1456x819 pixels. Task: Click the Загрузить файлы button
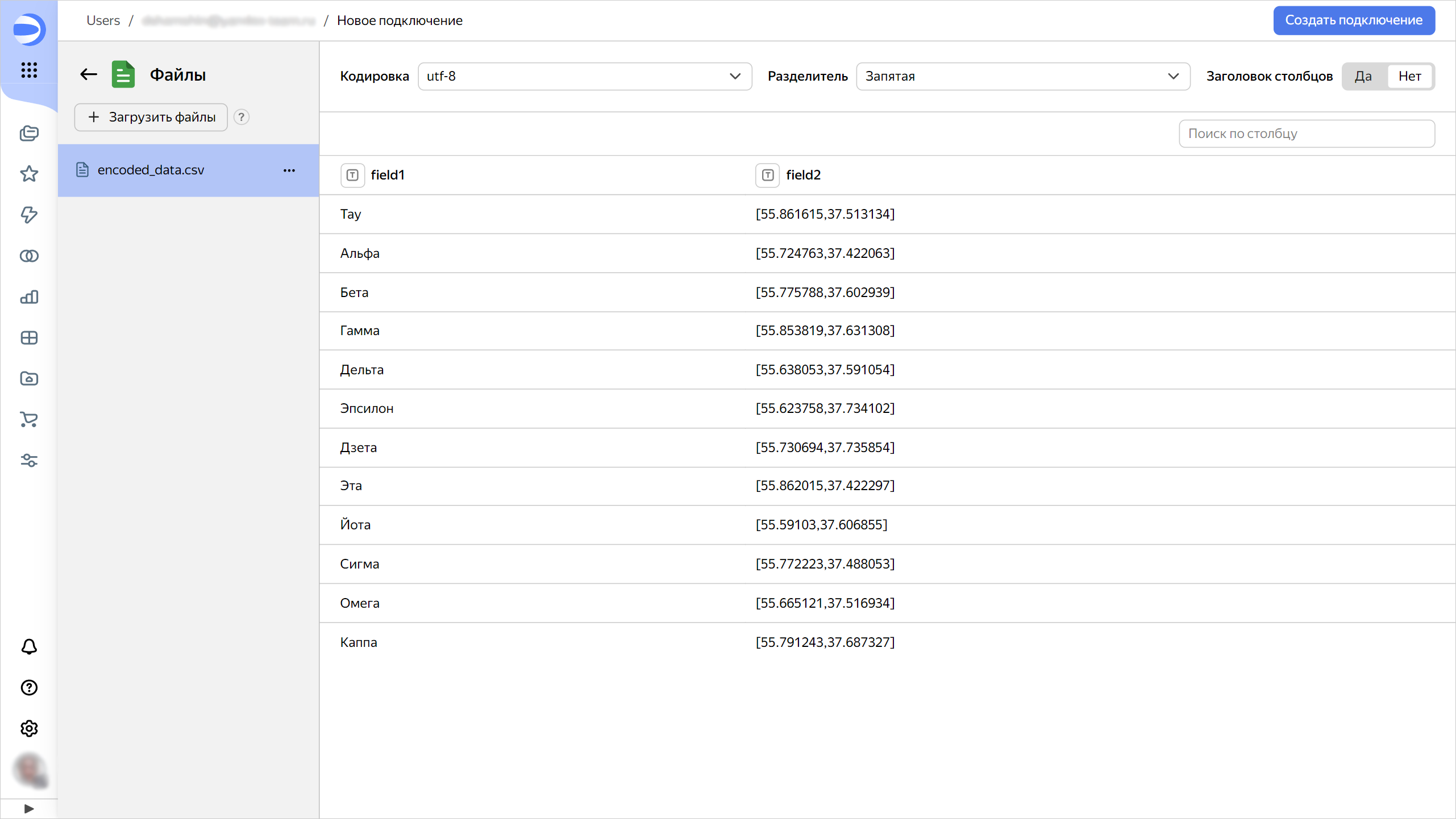(x=151, y=117)
